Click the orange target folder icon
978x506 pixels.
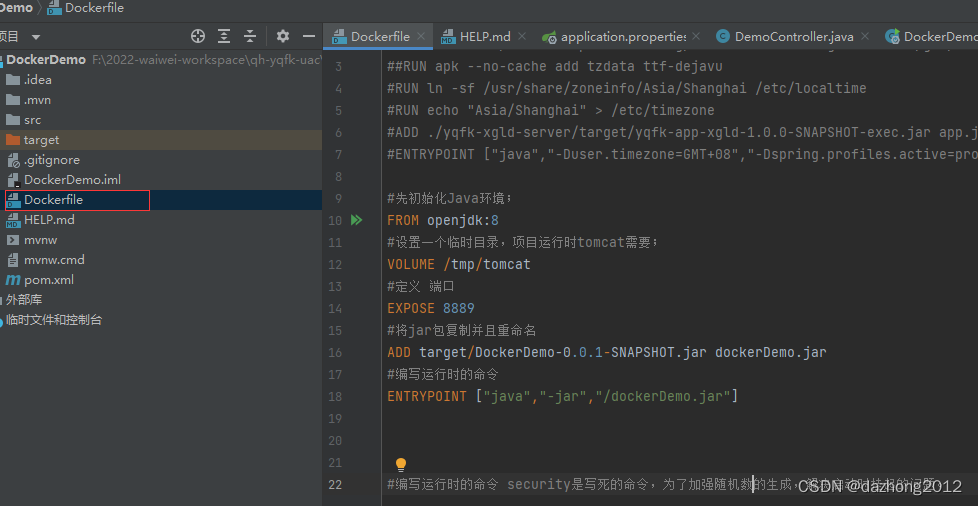(13, 140)
